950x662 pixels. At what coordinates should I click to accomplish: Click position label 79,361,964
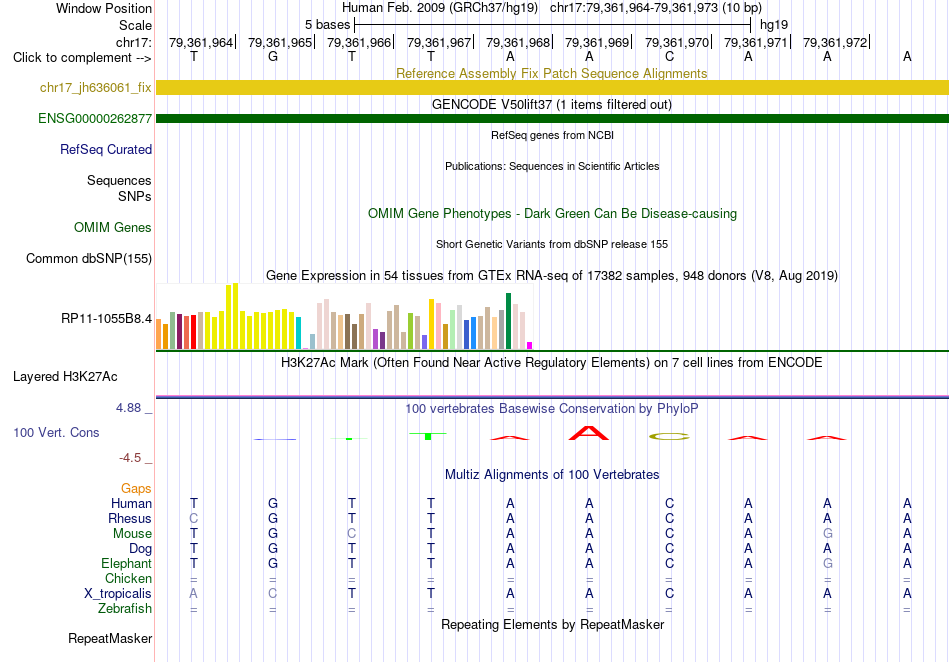pos(201,42)
